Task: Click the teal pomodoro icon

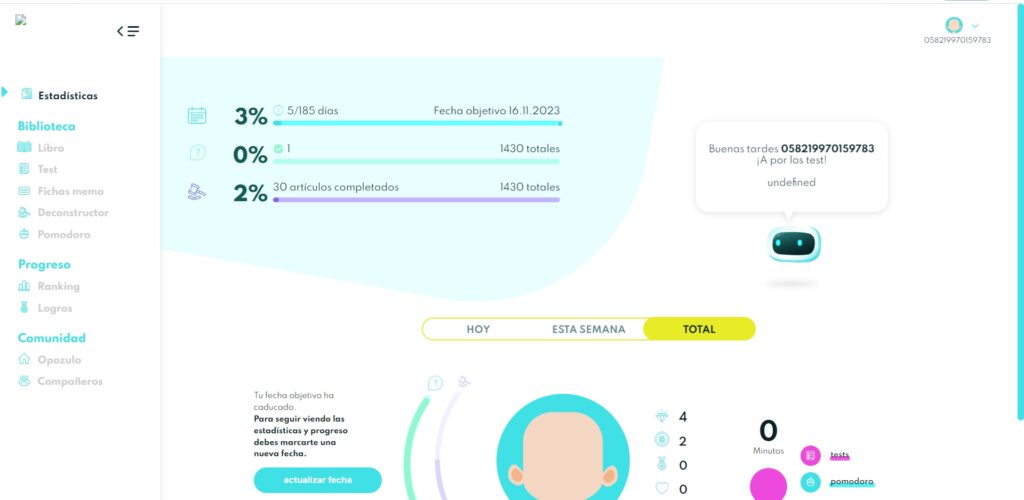Action: (x=810, y=483)
